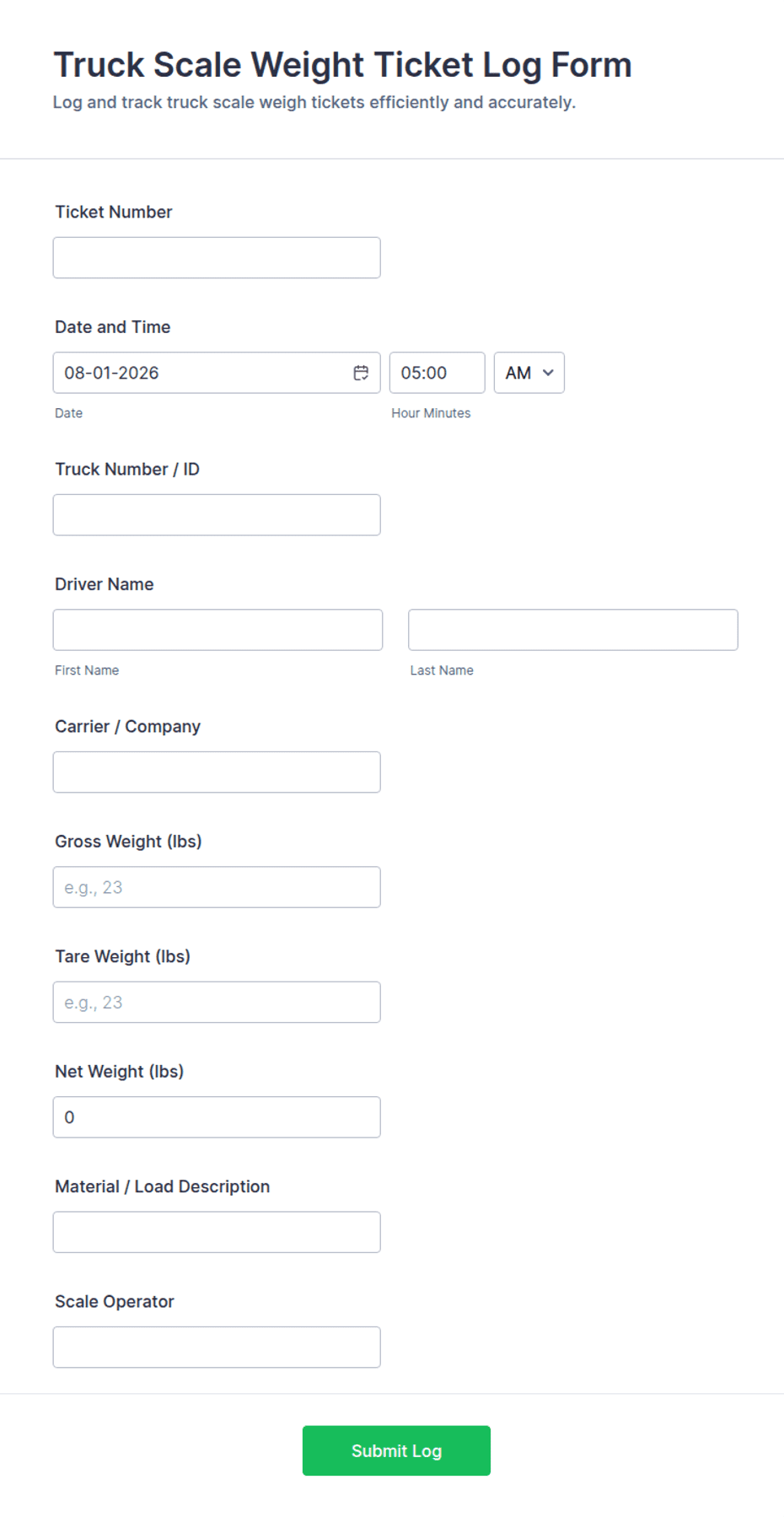Screen dimensions: 784x1517
Task: Click the Hour Minutes time field
Action: point(437,373)
